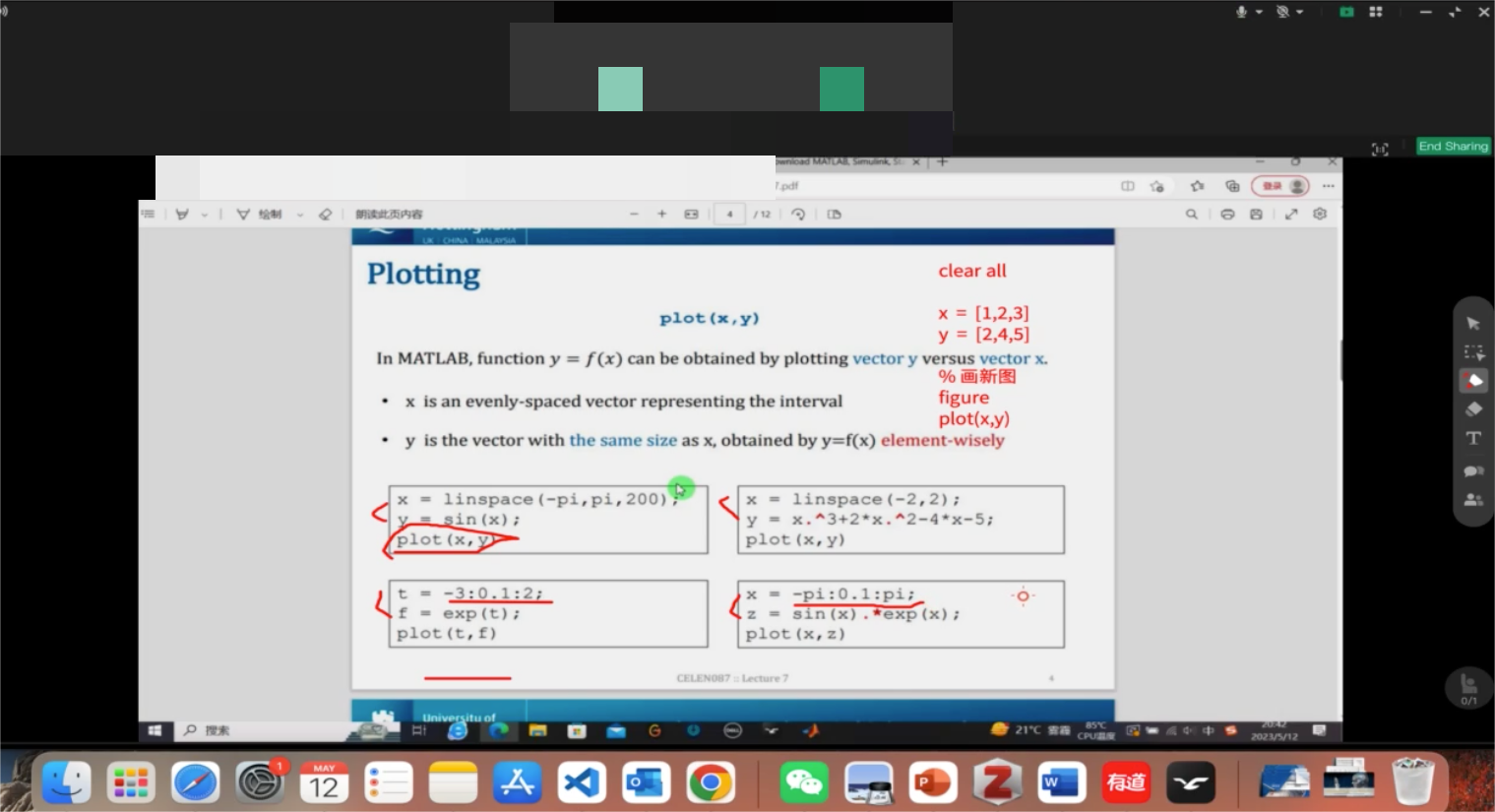This screenshot has height=812, width=1495.
Task: Open participants list in the side toolbar
Action: (x=1473, y=500)
